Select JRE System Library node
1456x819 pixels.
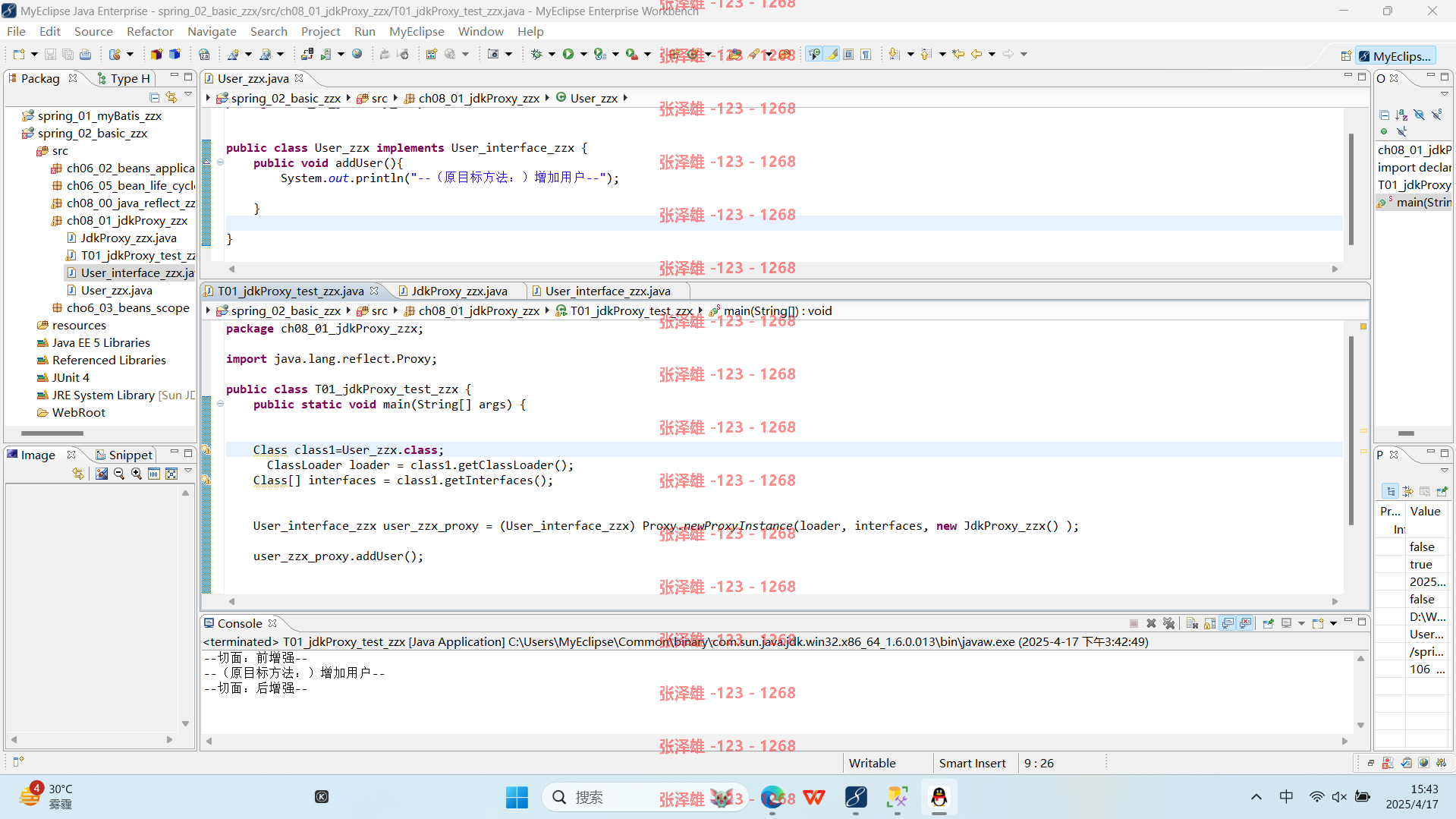(116, 395)
